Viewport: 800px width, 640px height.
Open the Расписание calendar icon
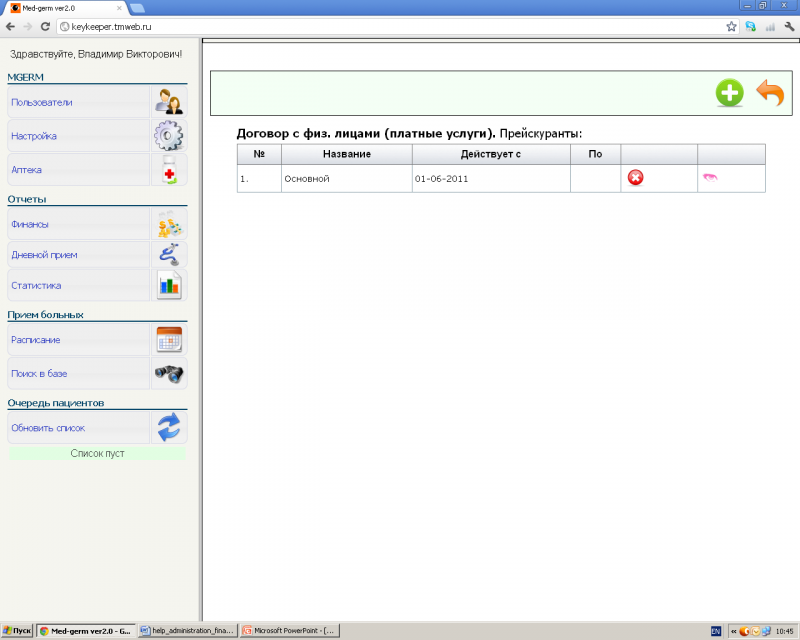pyautogui.click(x=168, y=340)
